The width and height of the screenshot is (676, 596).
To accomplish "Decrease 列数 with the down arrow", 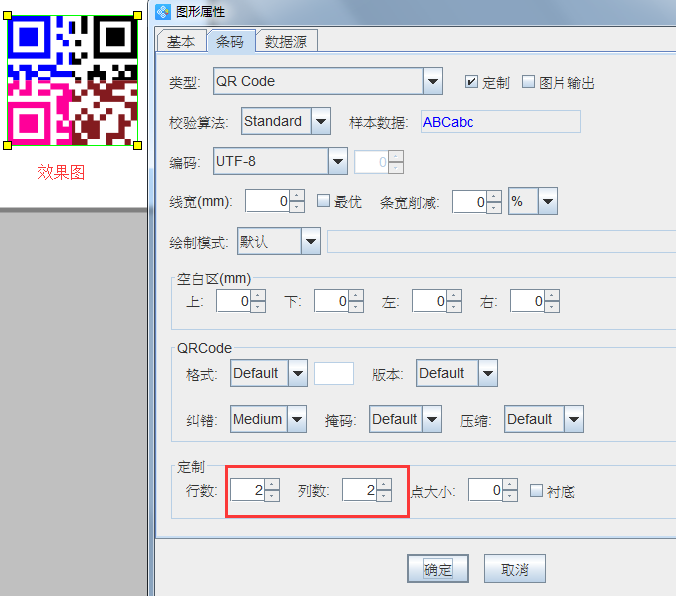I will pos(384,496).
